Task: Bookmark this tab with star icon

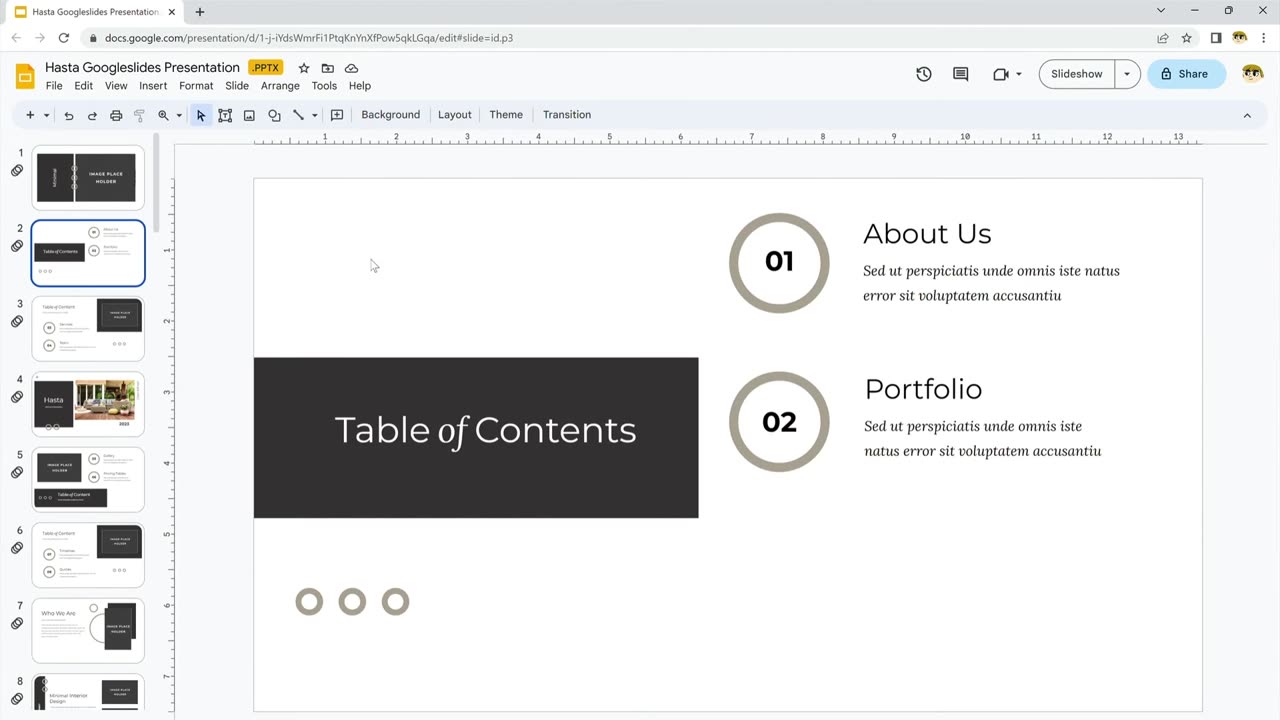Action: (x=1187, y=38)
